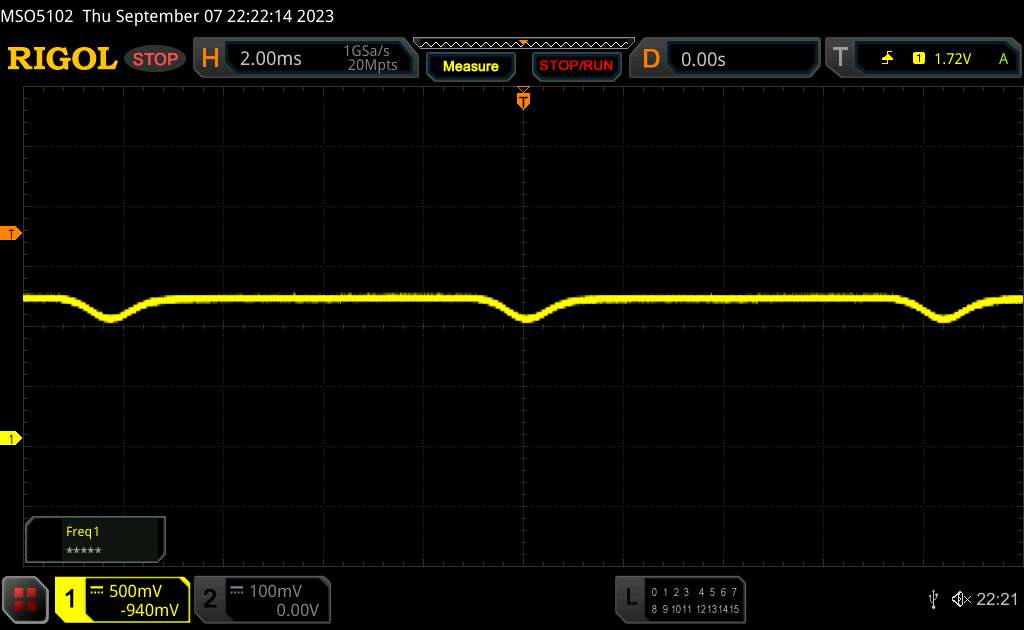Click the STOP status indicator
The height and width of the screenshot is (630, 1024).
tap(155, 59)
